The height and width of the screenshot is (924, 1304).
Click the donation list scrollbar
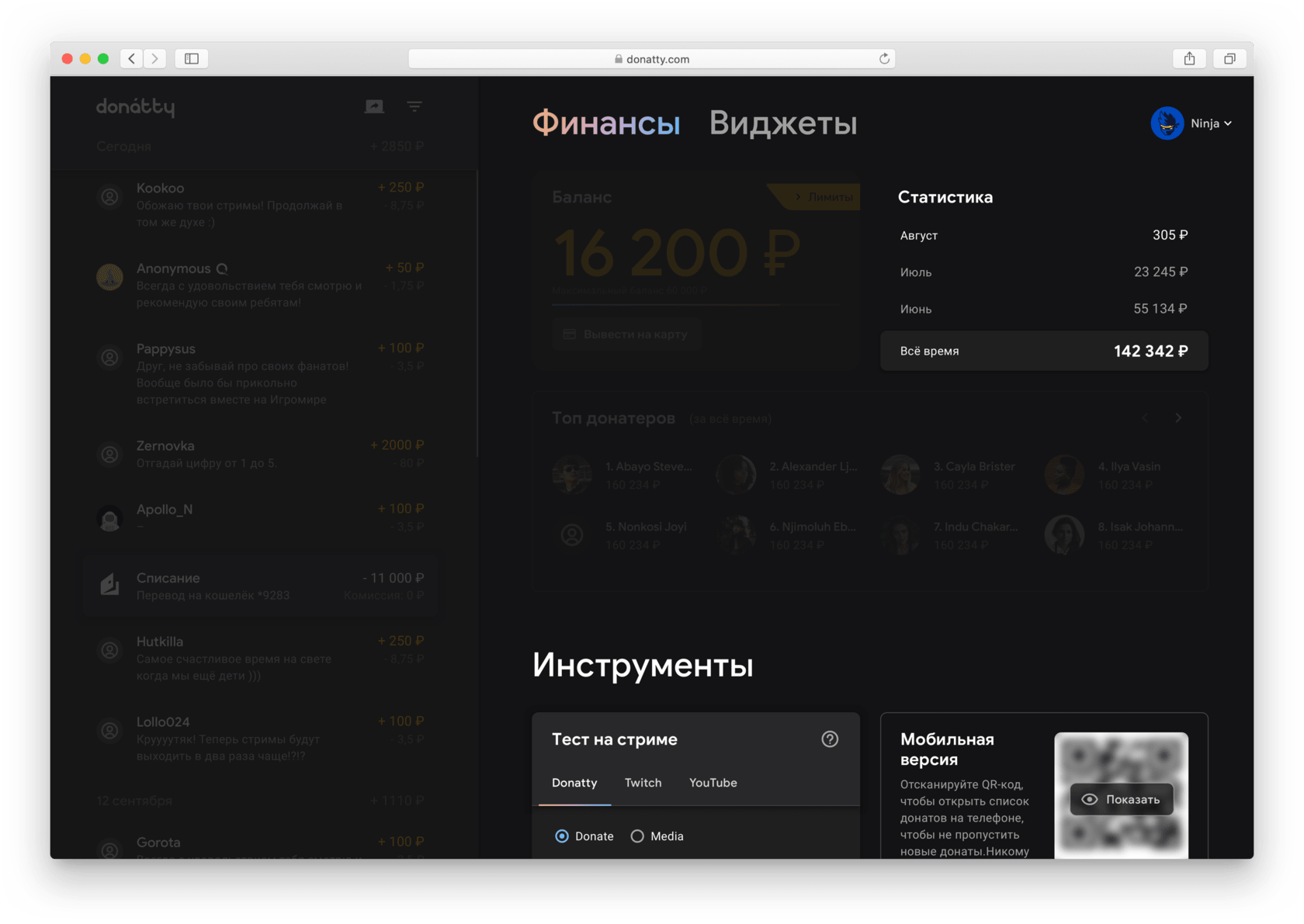coord(477,314)
